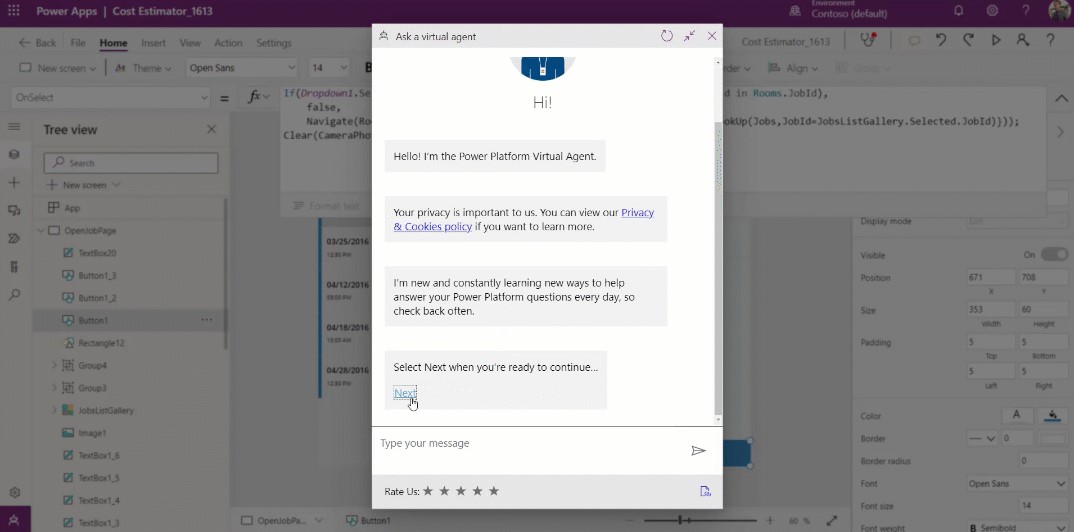Image resolution: width=1074 pixels, height=532 pixels.
Task: Open the border style dropdown
Action: tap(982, 438)
